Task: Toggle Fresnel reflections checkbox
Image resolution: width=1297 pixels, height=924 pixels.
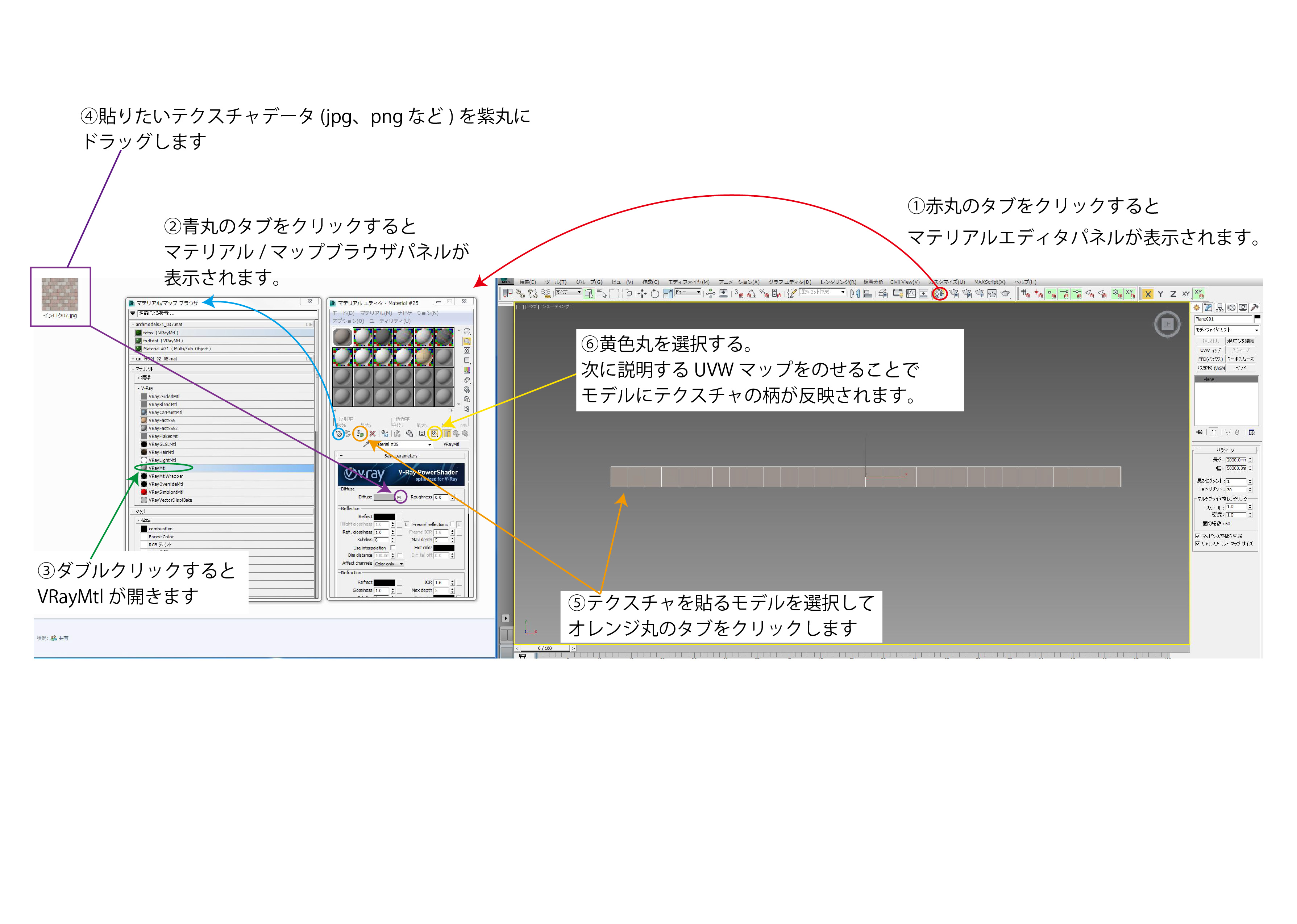Action: [x=452, y=524]
